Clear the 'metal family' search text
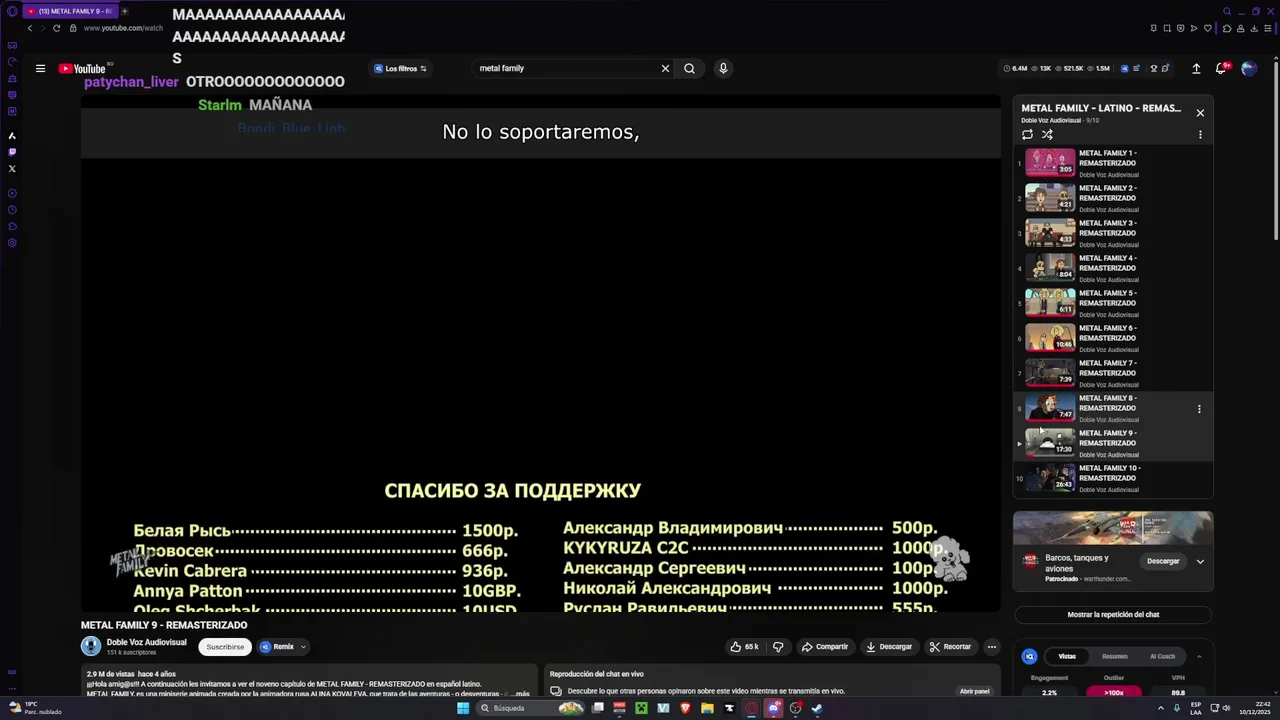The width and height of the screenshot is (1280, 720). (665, 68)
